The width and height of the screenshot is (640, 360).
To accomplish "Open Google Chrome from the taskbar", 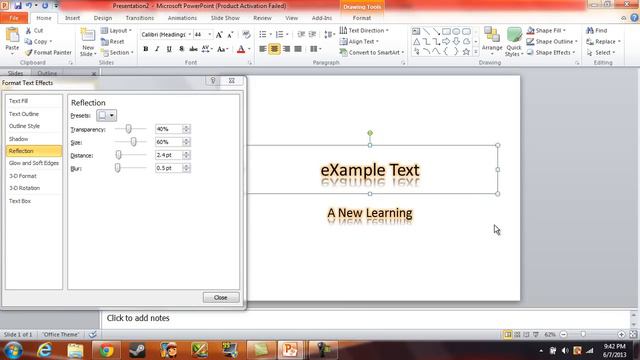I will pos(107,350).
